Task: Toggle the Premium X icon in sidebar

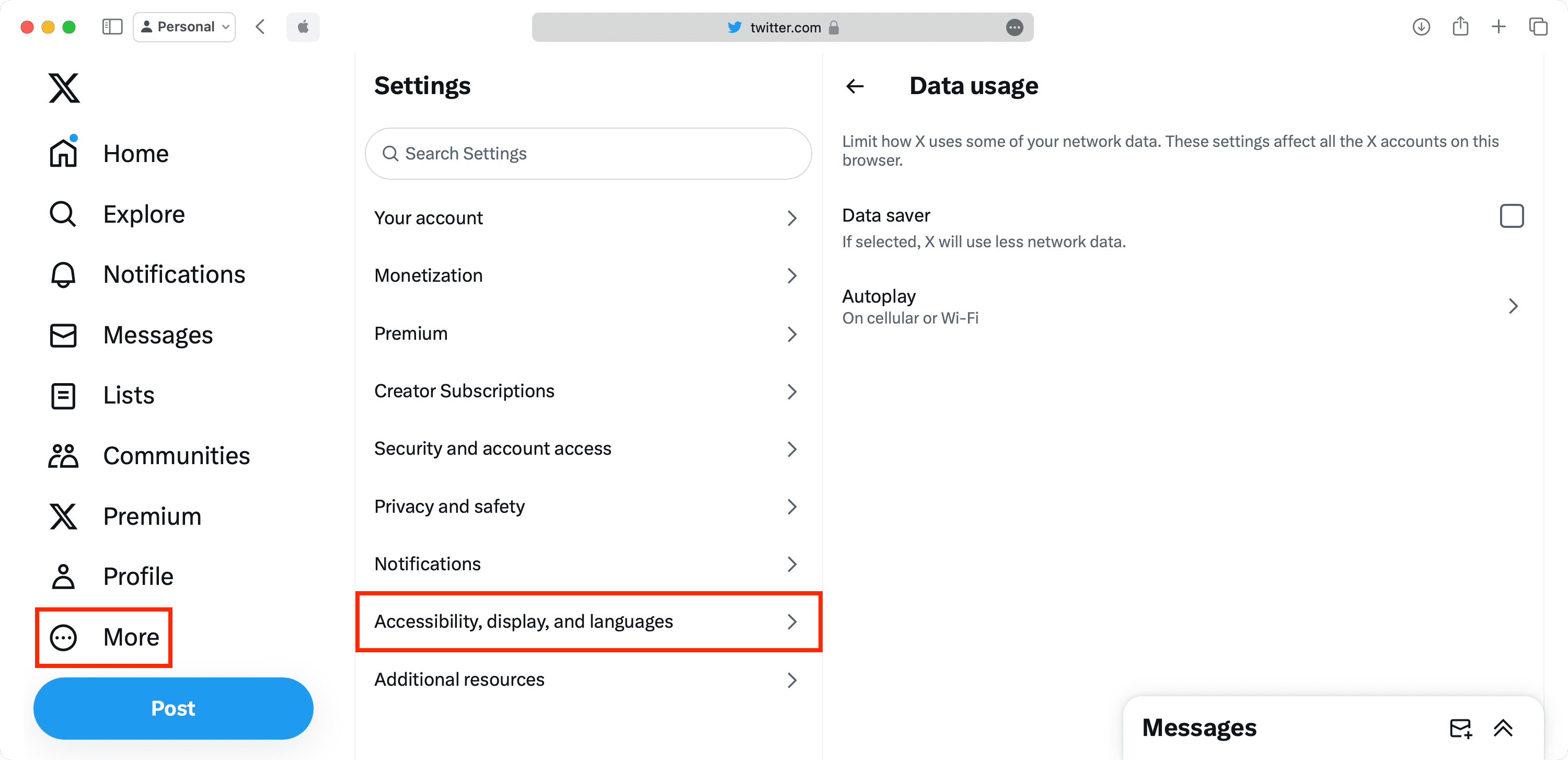Action: [x=63, y=516]
